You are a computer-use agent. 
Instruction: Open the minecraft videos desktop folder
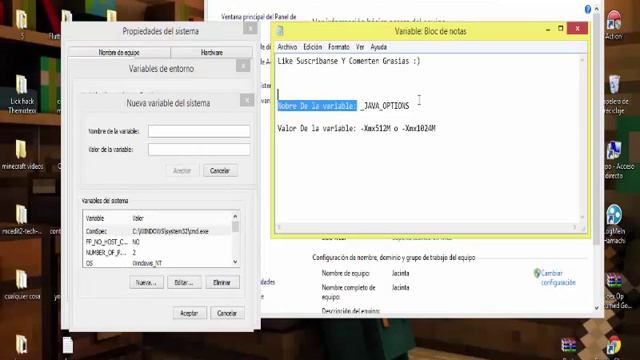[x=22, y=155]
